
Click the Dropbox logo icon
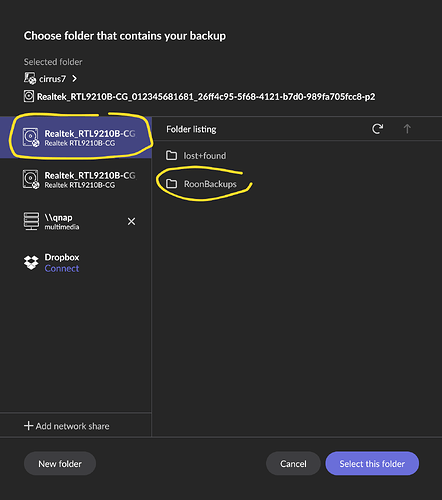31,263
